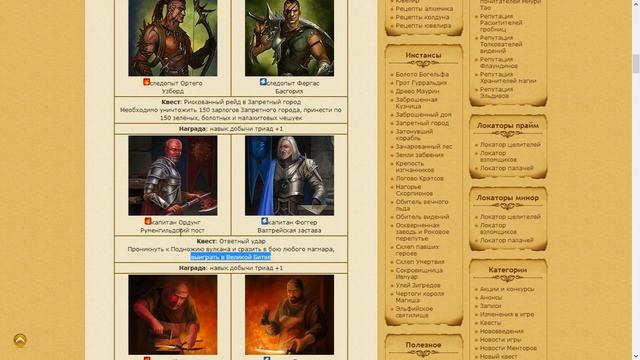
Task: Open the Рецепты колдуна link
Action: (422, 17)
